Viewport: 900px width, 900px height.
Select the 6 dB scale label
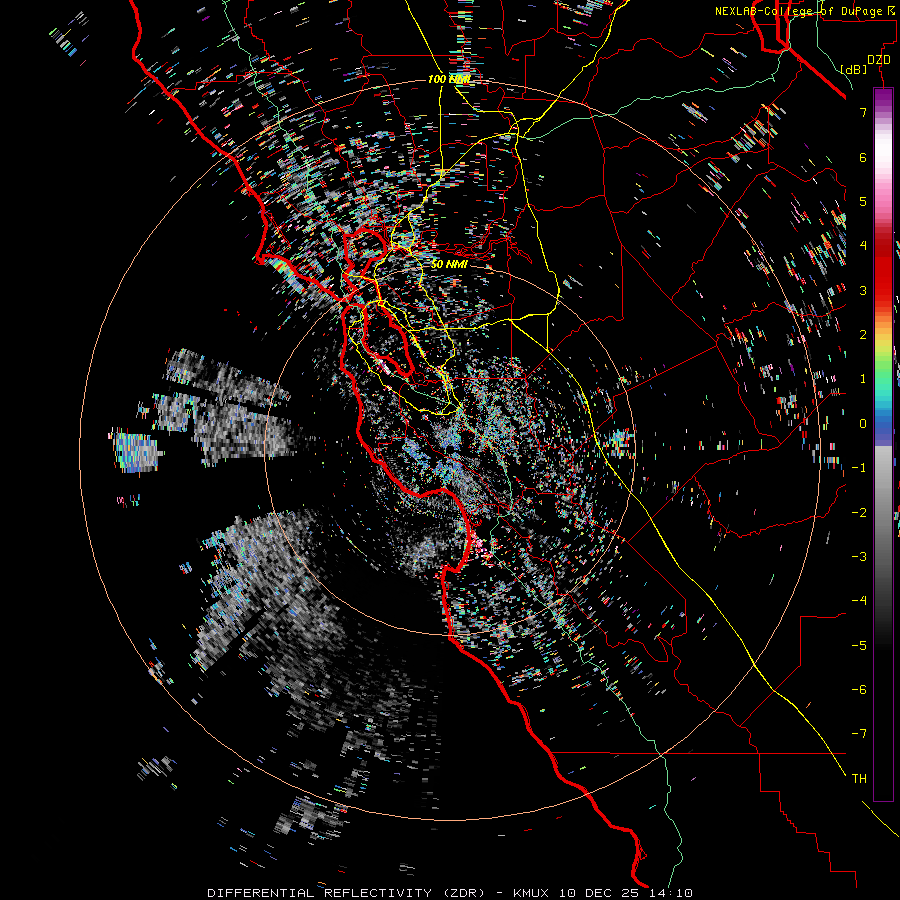click(x=863, y=157)
